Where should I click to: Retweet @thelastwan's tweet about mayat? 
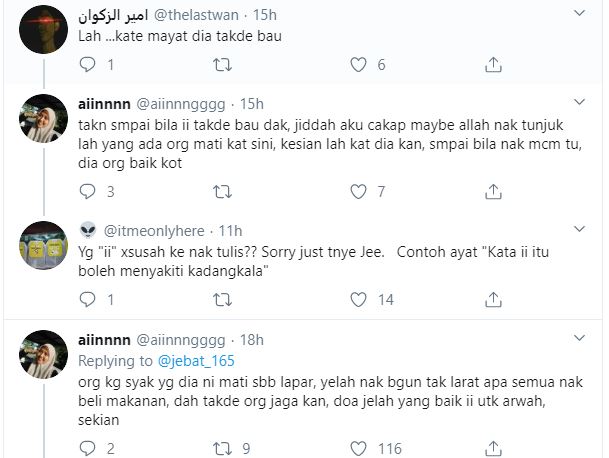click(x=223, y=65)
